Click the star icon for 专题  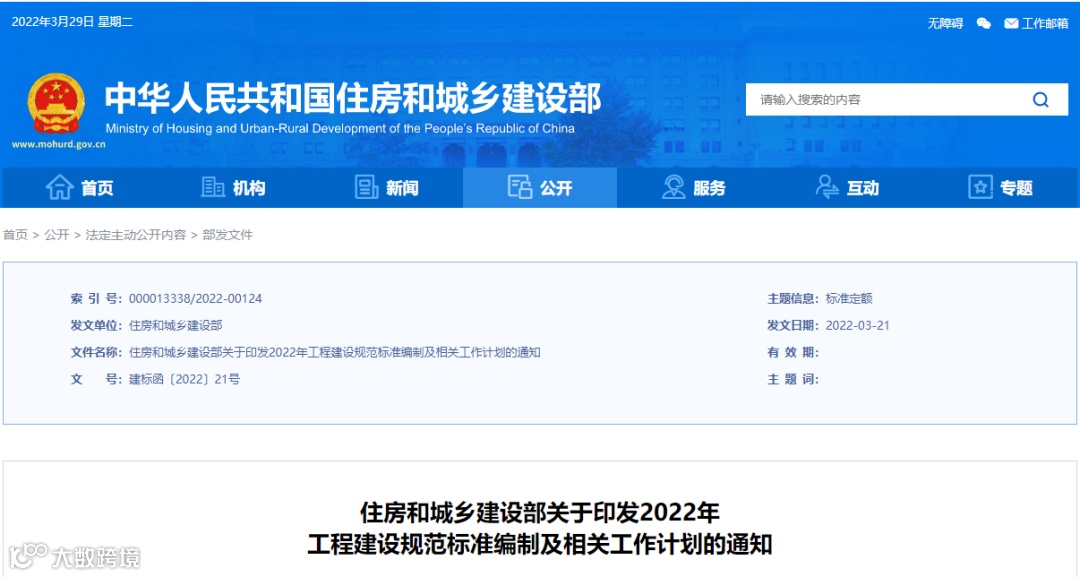pos(980,187)
